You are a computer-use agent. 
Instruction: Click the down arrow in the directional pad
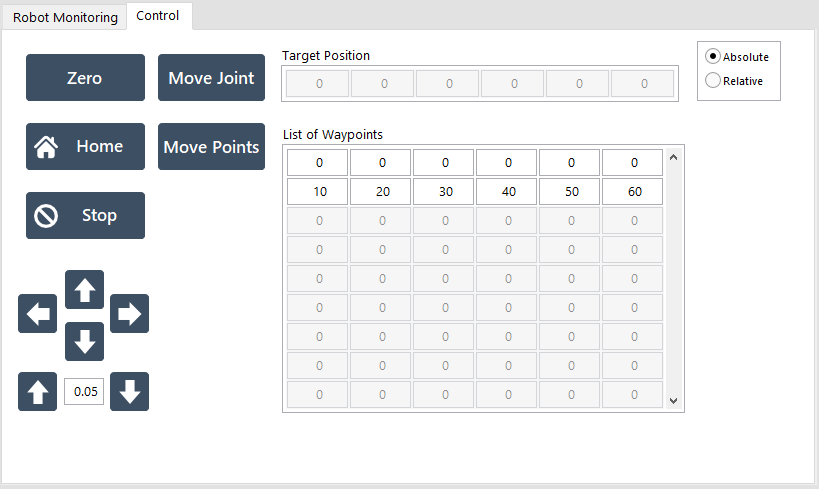tap(85, 342)
